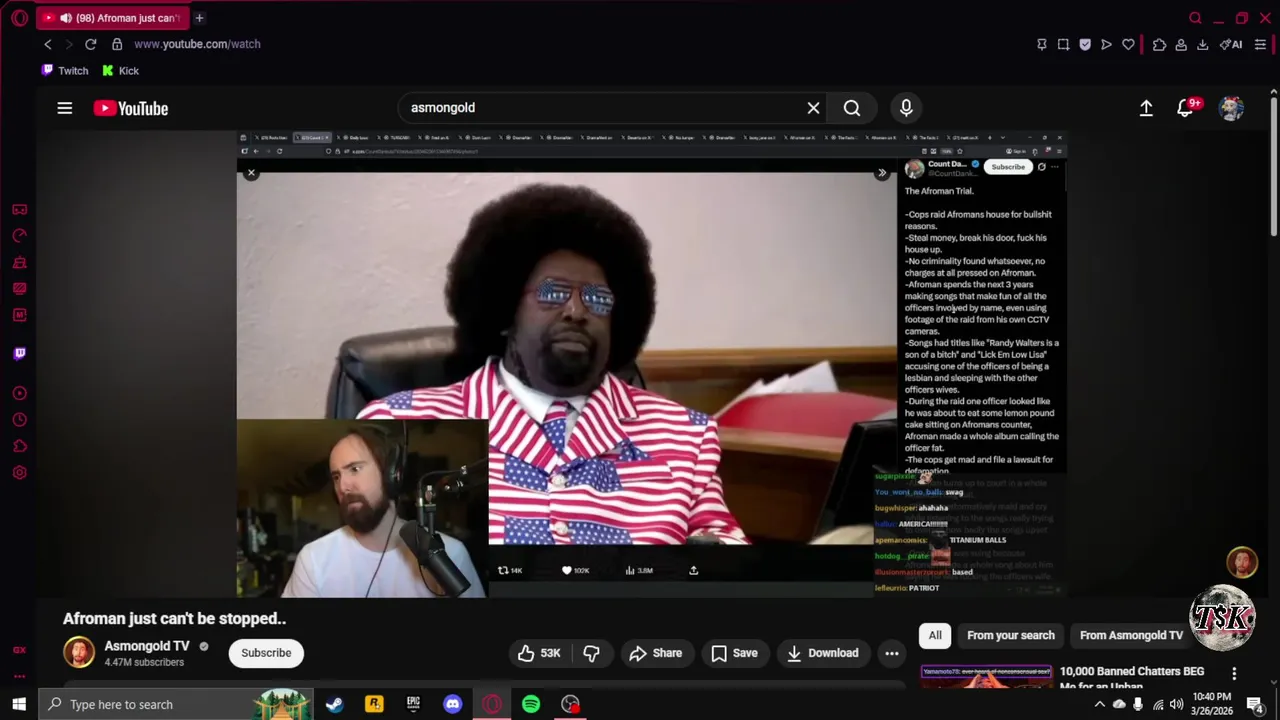Viewport: 1280px width, 720px height.
Task: Clear the search query with X
Action: 813,108
